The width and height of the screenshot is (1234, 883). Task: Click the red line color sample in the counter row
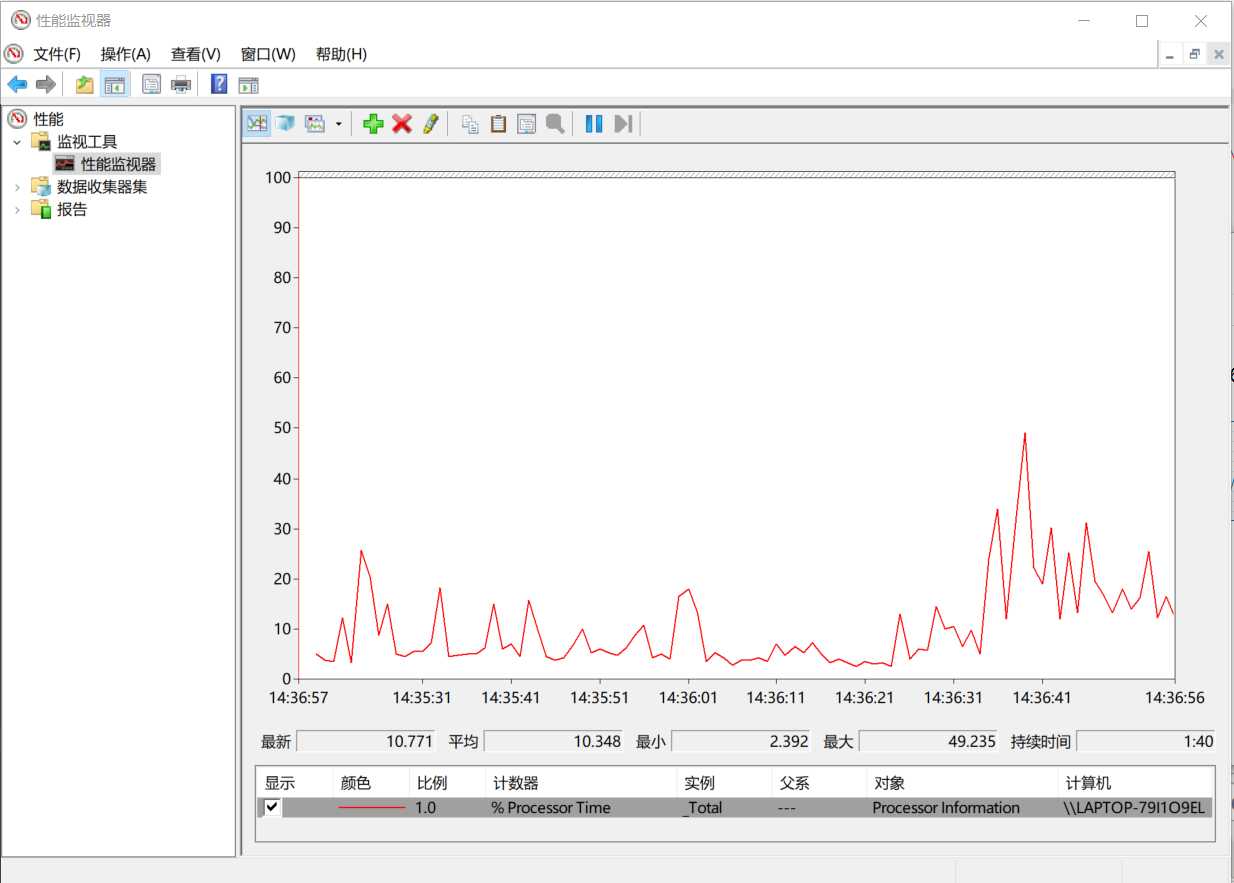coord(372,807)
